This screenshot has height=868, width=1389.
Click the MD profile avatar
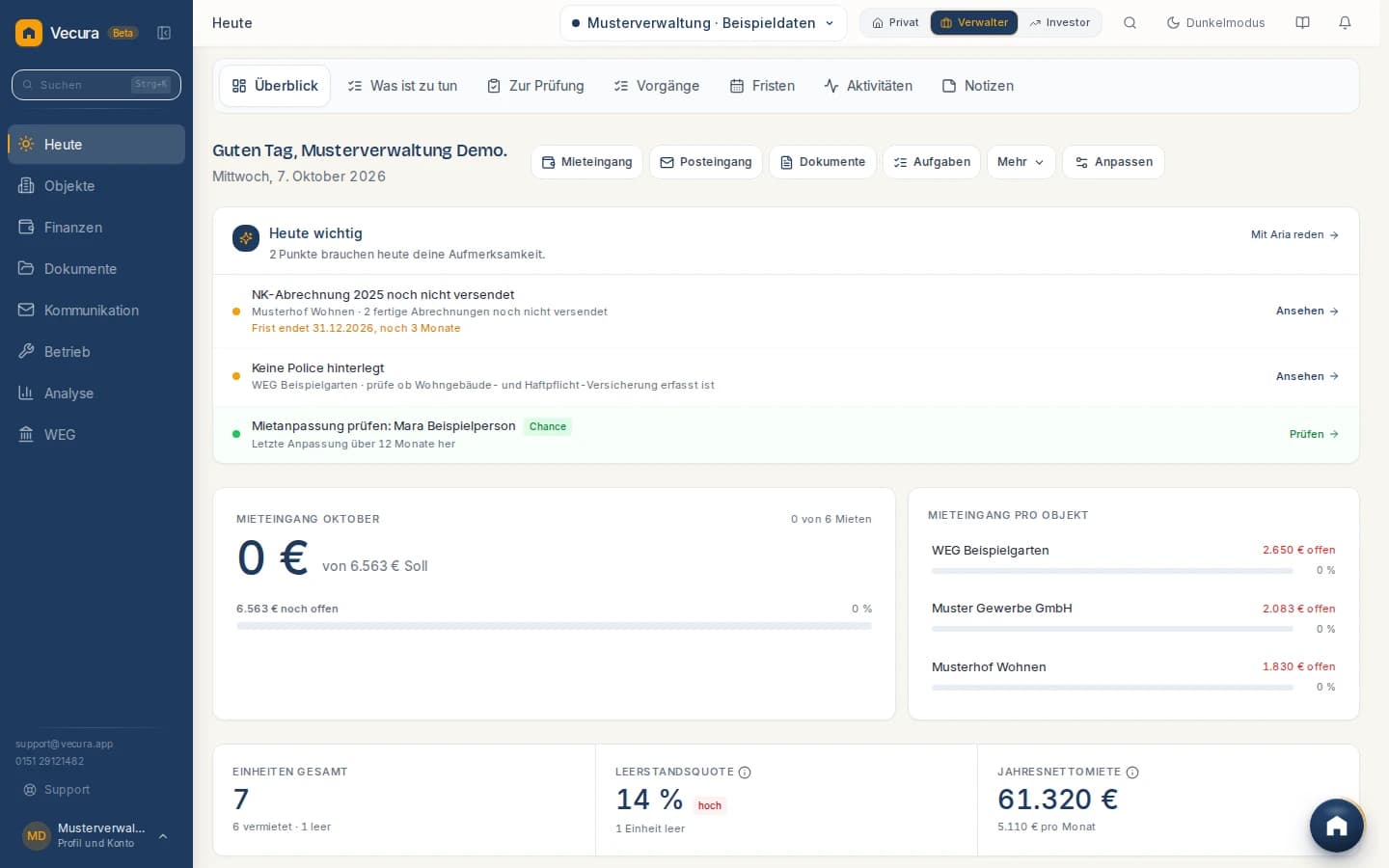(37, 836)
